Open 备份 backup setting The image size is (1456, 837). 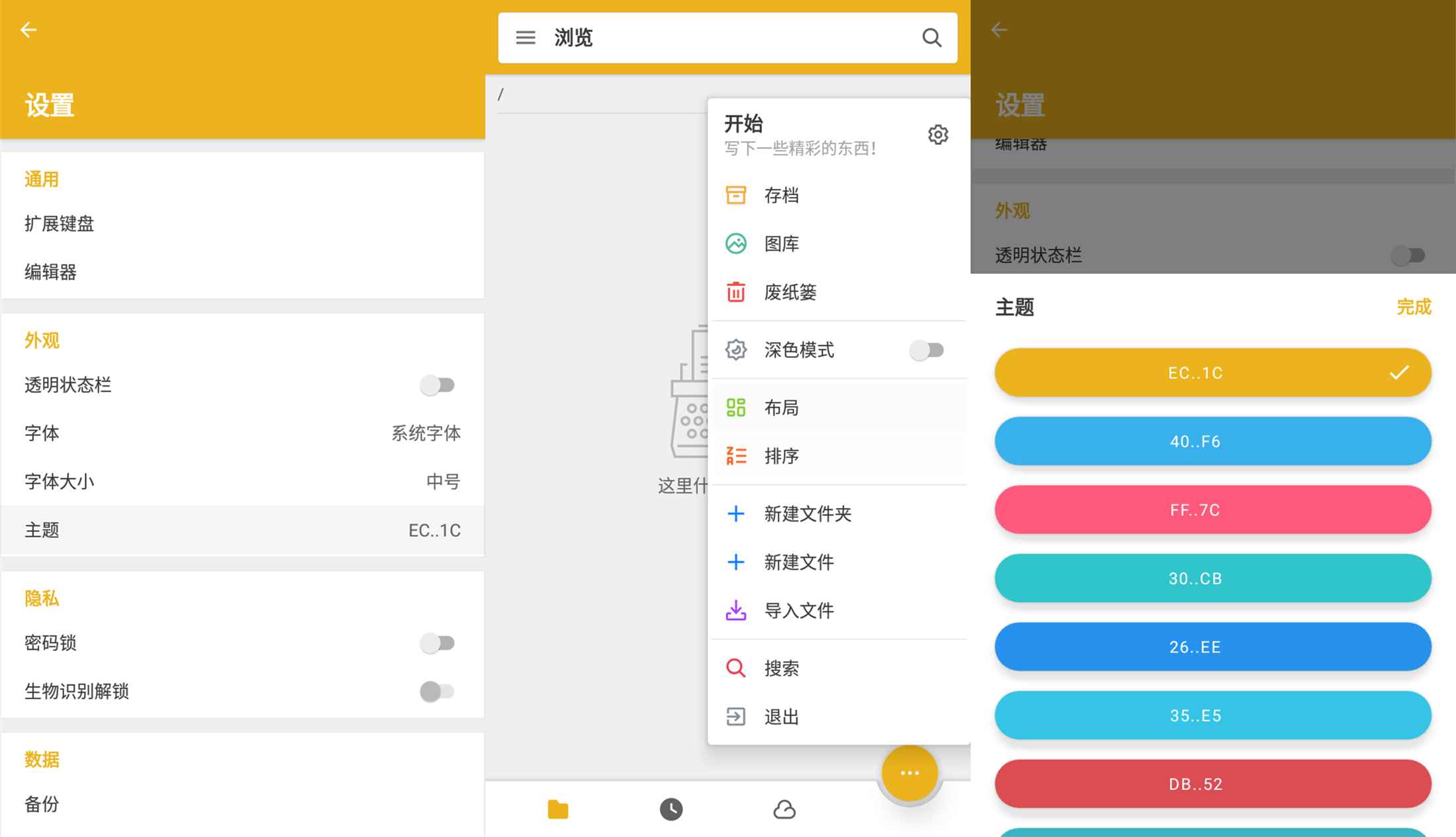coord(42,804)
